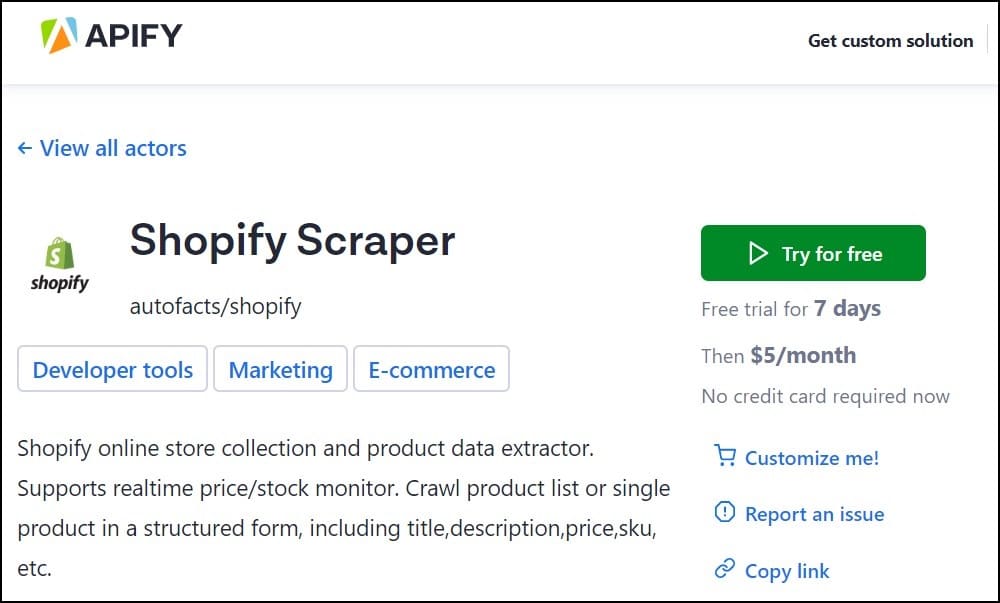Screen dimensions: 1000x603
Task: Click the autofacts/shopify actor path
Action: click(x=215, y=306)
